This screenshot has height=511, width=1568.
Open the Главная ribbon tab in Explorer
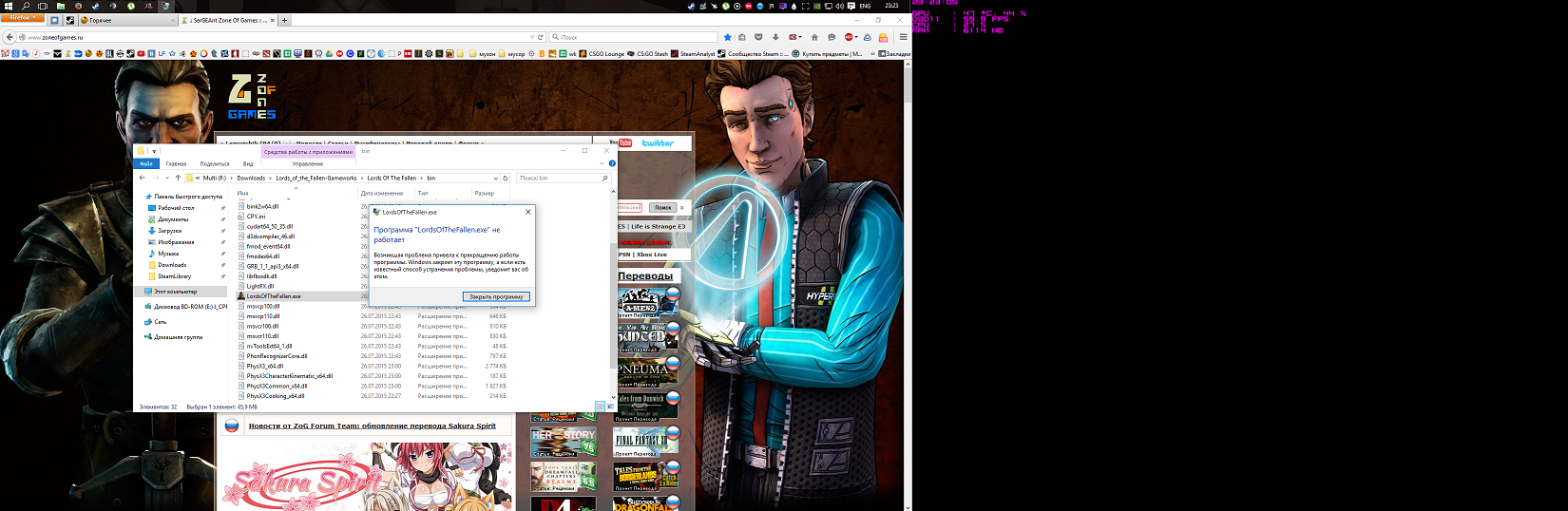(x=177, y=163)
